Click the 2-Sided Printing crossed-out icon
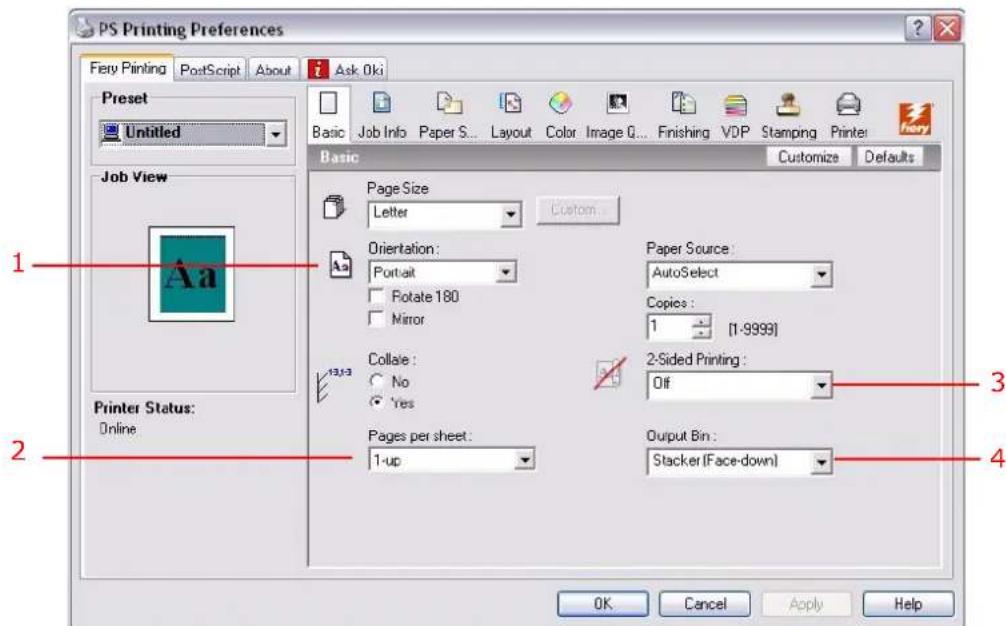Screen dimensions: 1006x626 (610, 373)
